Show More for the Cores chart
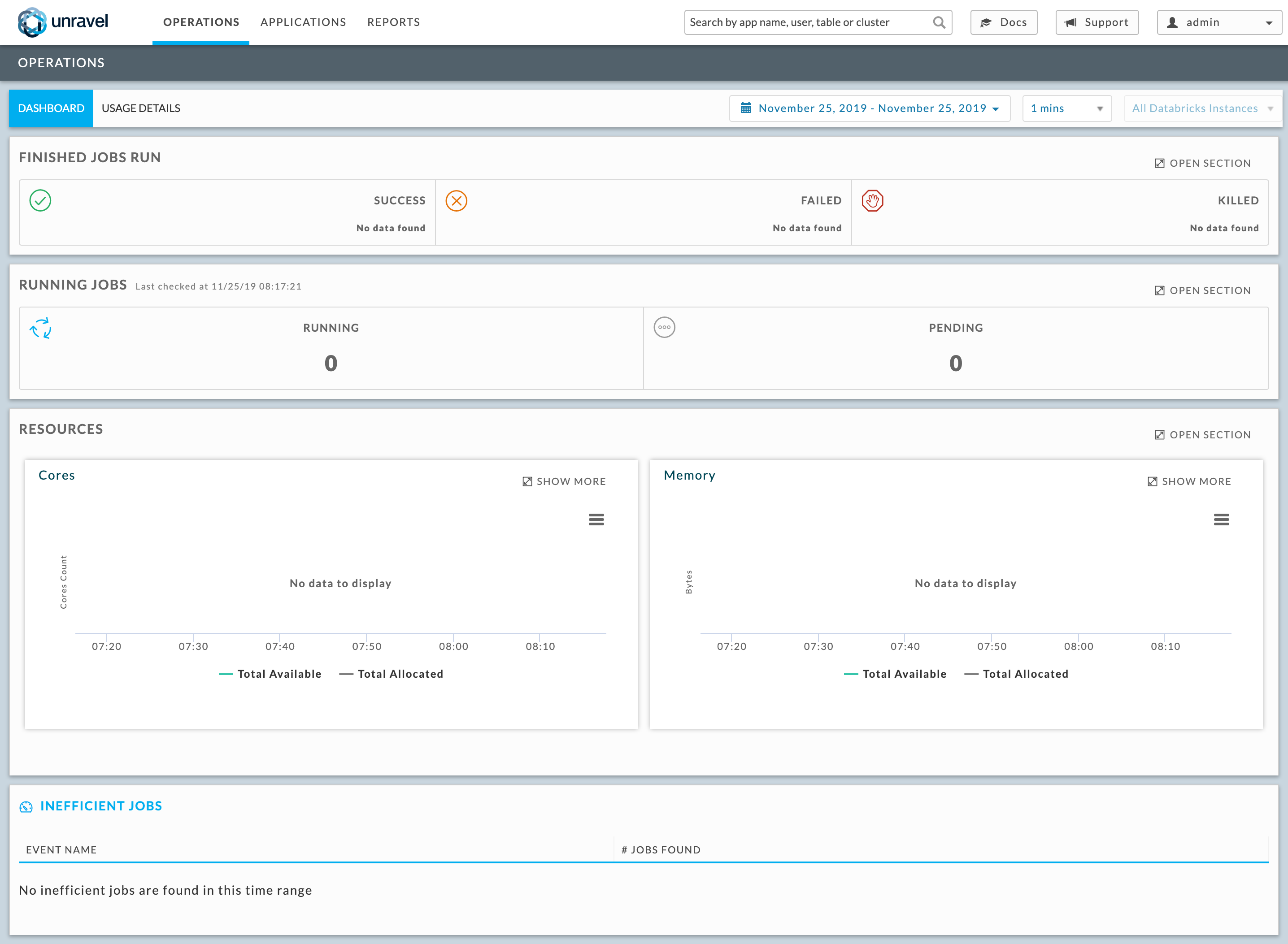Screen dimensions: 1288x944 pyautogui.click(x=564, y=482)
